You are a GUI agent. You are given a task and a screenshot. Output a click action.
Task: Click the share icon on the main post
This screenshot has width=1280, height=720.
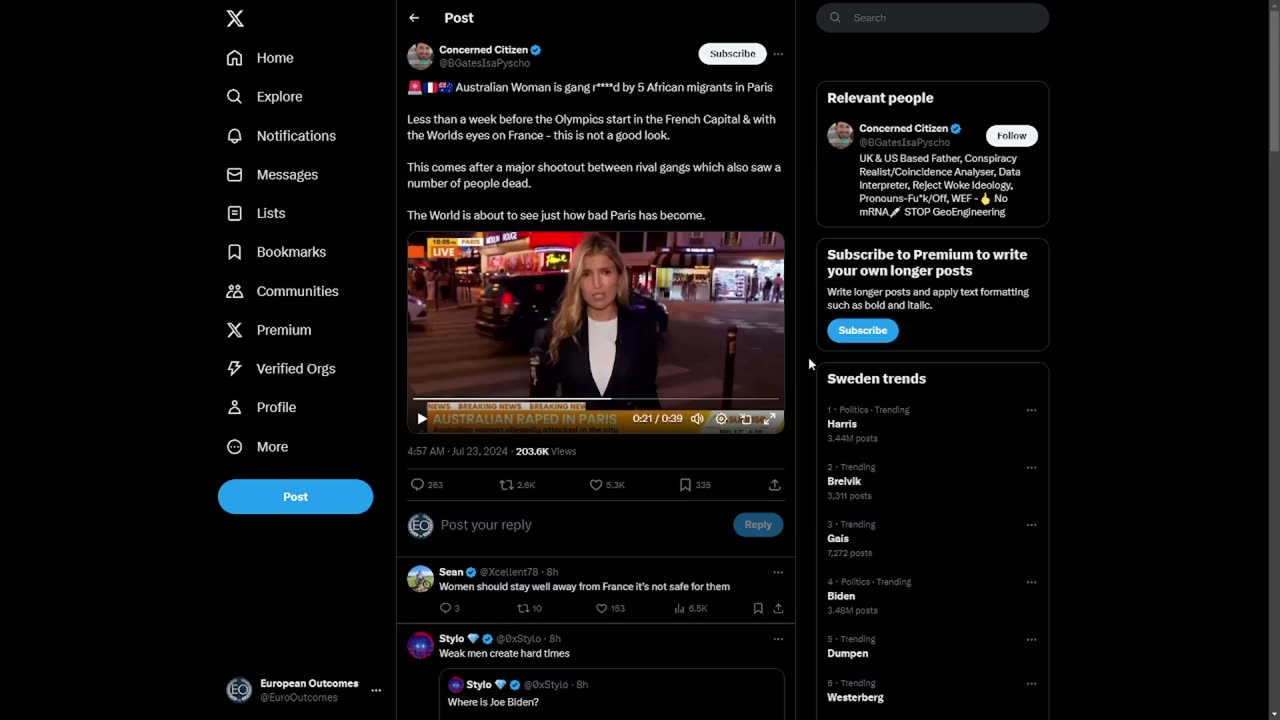coord(774,485)
